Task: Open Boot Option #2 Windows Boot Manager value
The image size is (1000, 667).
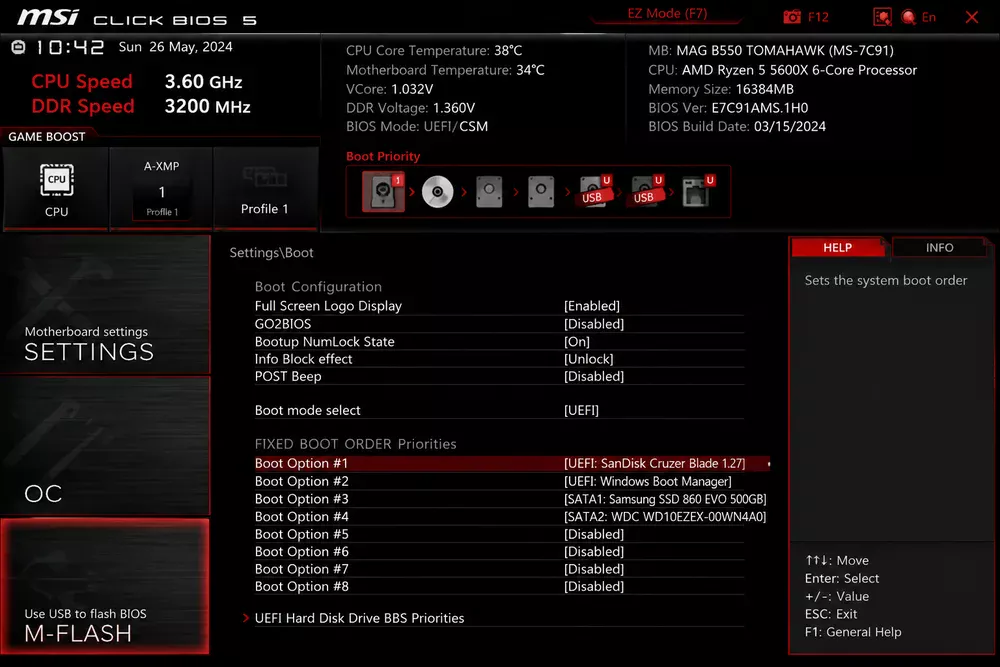Action: pyautogui.click(x=647, y=481)
